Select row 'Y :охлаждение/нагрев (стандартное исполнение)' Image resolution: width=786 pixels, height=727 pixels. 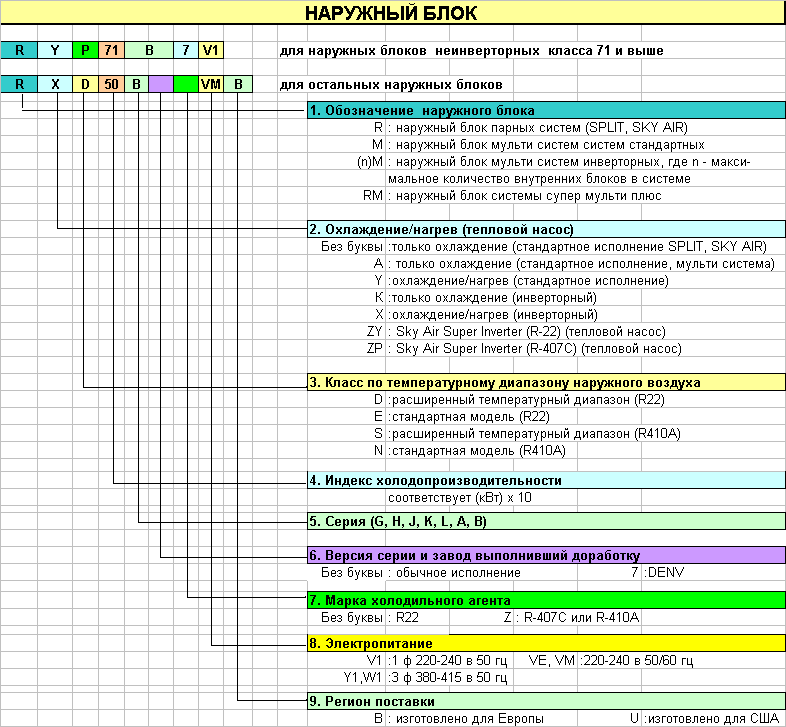521,281
